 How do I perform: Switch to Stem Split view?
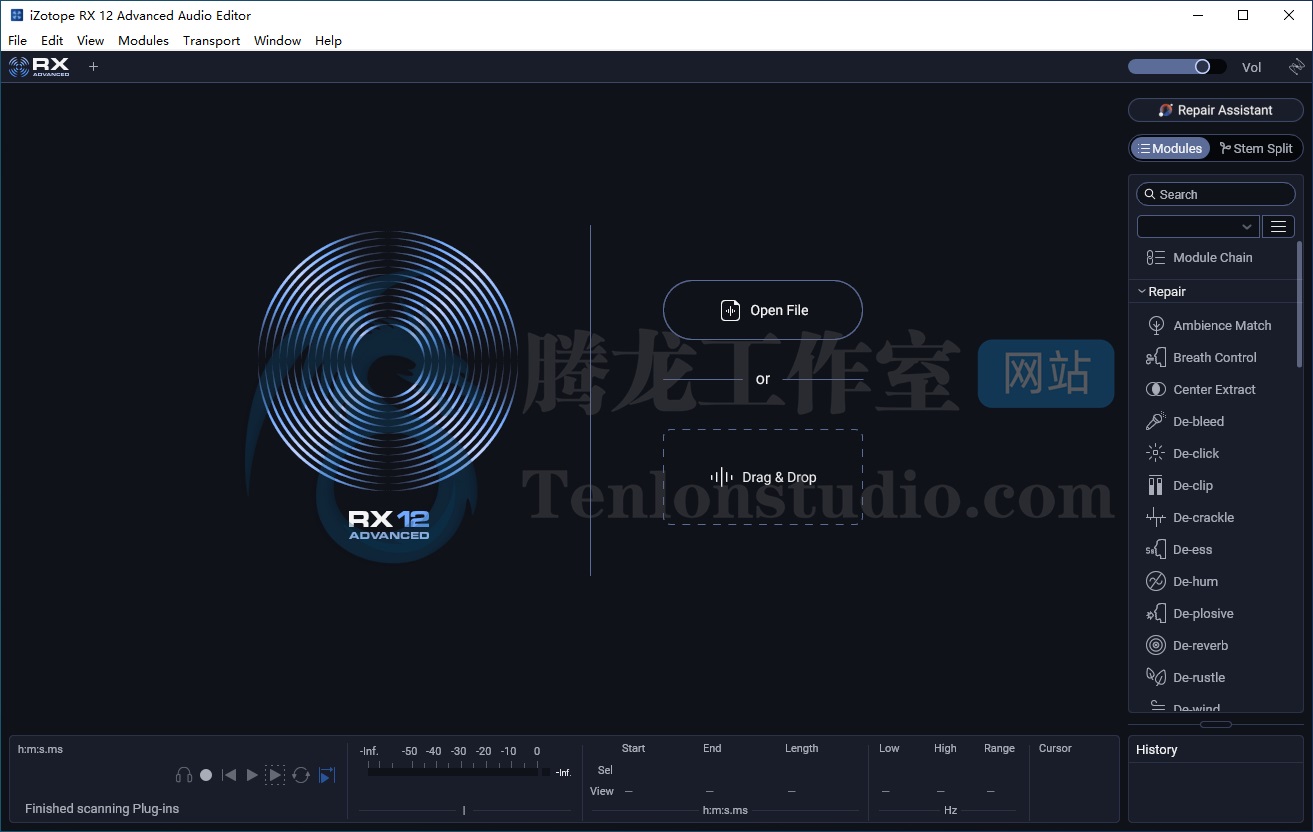[1256, 148]
